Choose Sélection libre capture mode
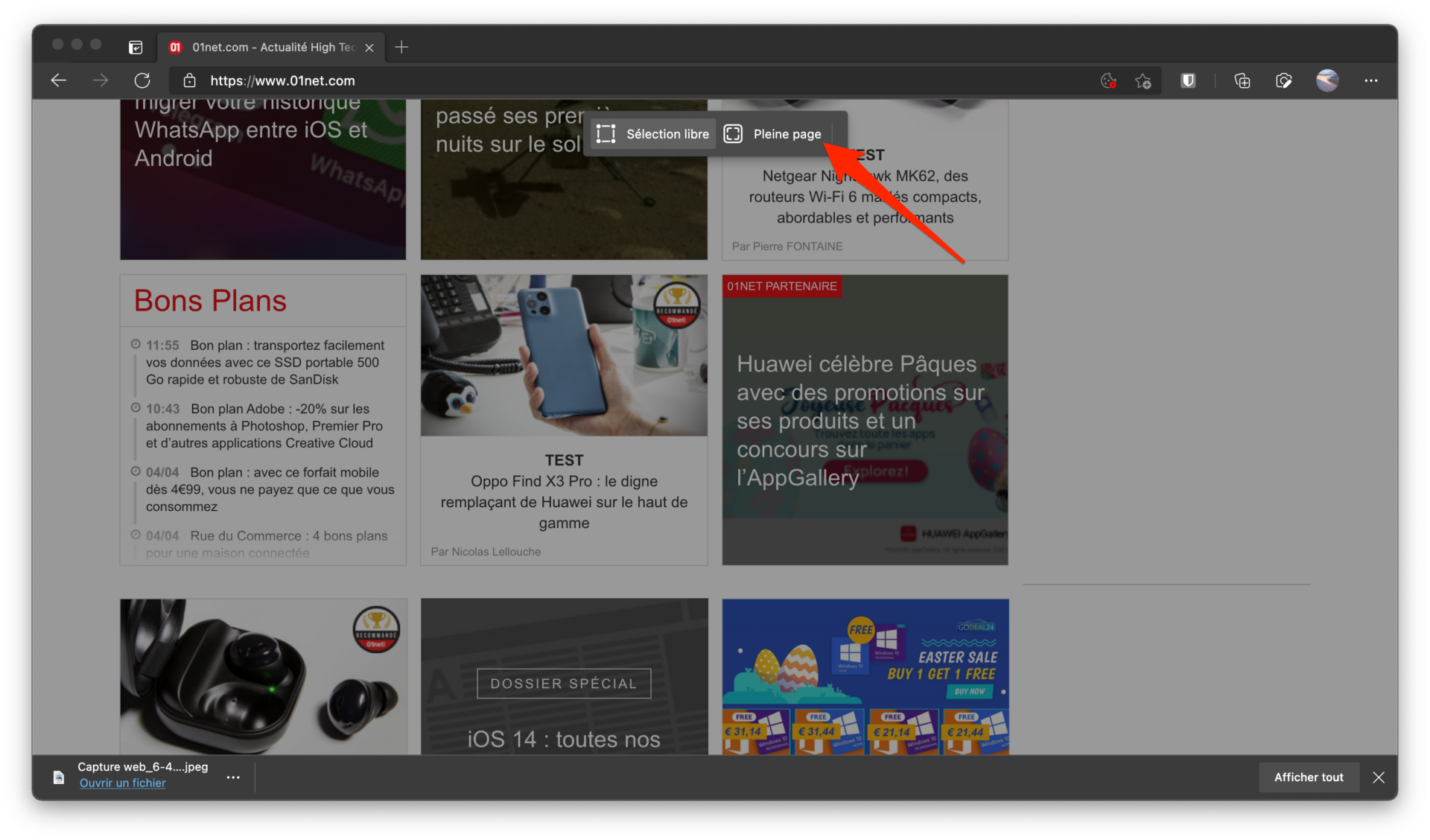The width and height of the screenshot is (1430, 840). pyautogui.click(x=653, y=134)
